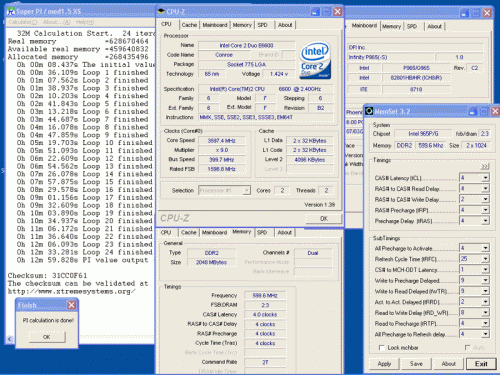Open the RAS# Precharge (tRP) dropdown
500x375 pixels.
[x=485, y=210]
